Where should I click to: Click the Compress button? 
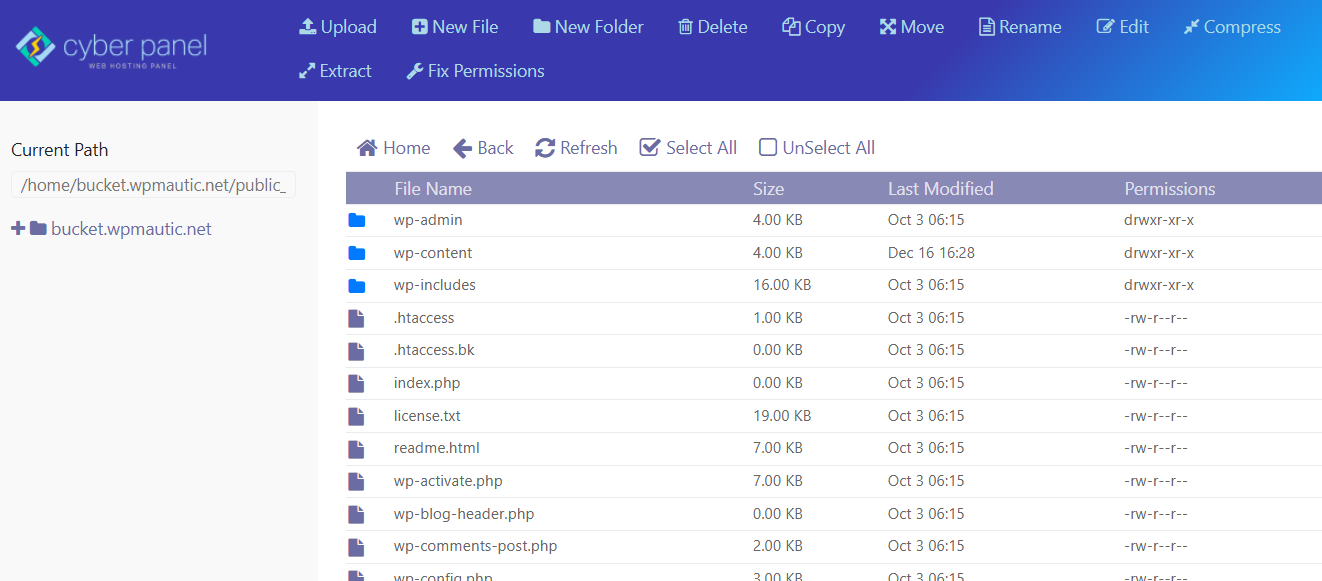tap(1232, 27)
